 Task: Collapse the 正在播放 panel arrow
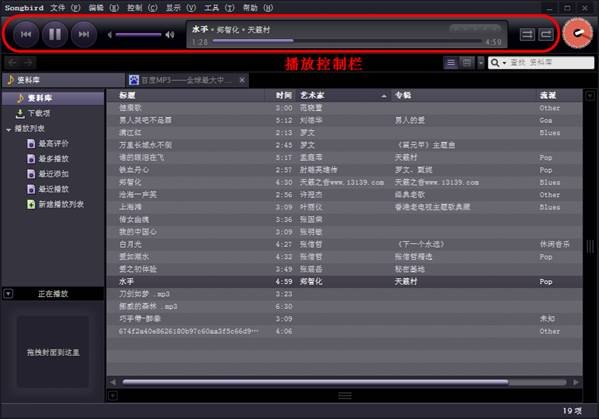tap(8, 294)
